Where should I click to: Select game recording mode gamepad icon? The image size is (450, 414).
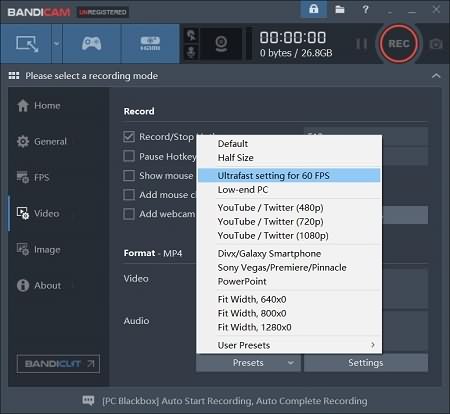tap(91, 44)
